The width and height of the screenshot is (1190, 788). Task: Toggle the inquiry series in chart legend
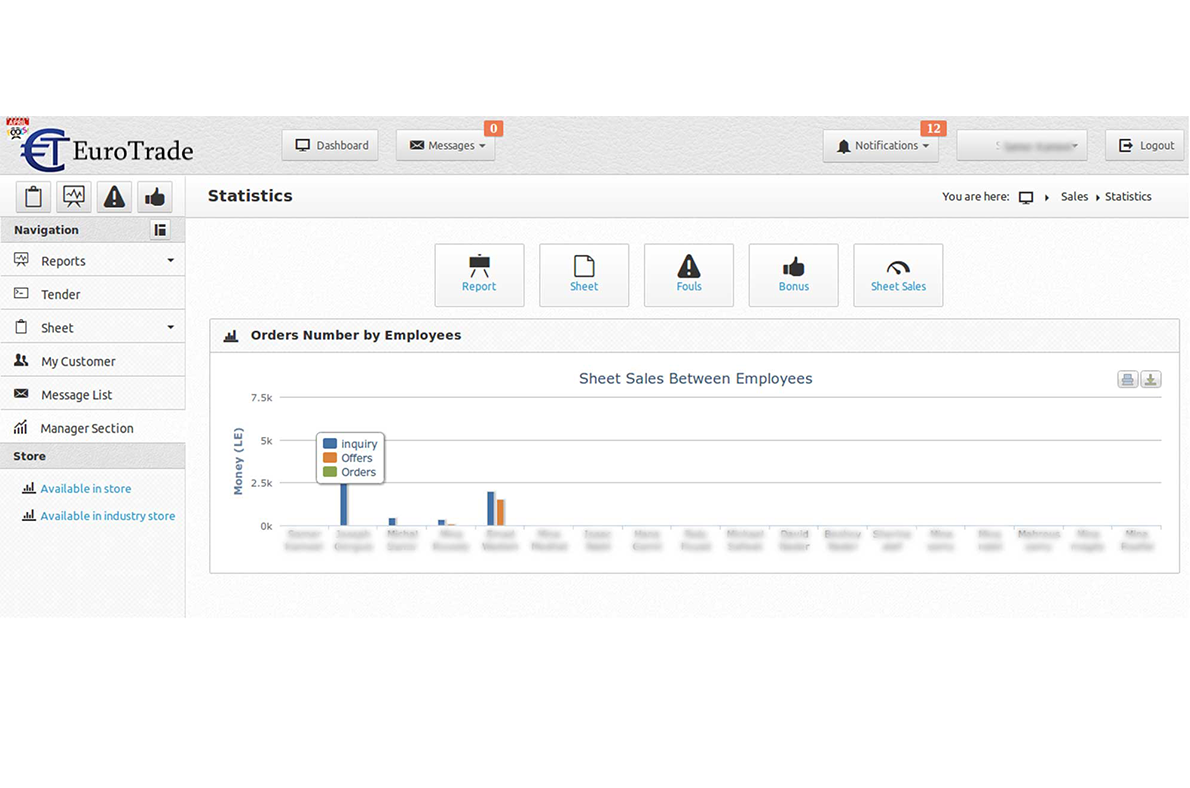pos(359,444)
